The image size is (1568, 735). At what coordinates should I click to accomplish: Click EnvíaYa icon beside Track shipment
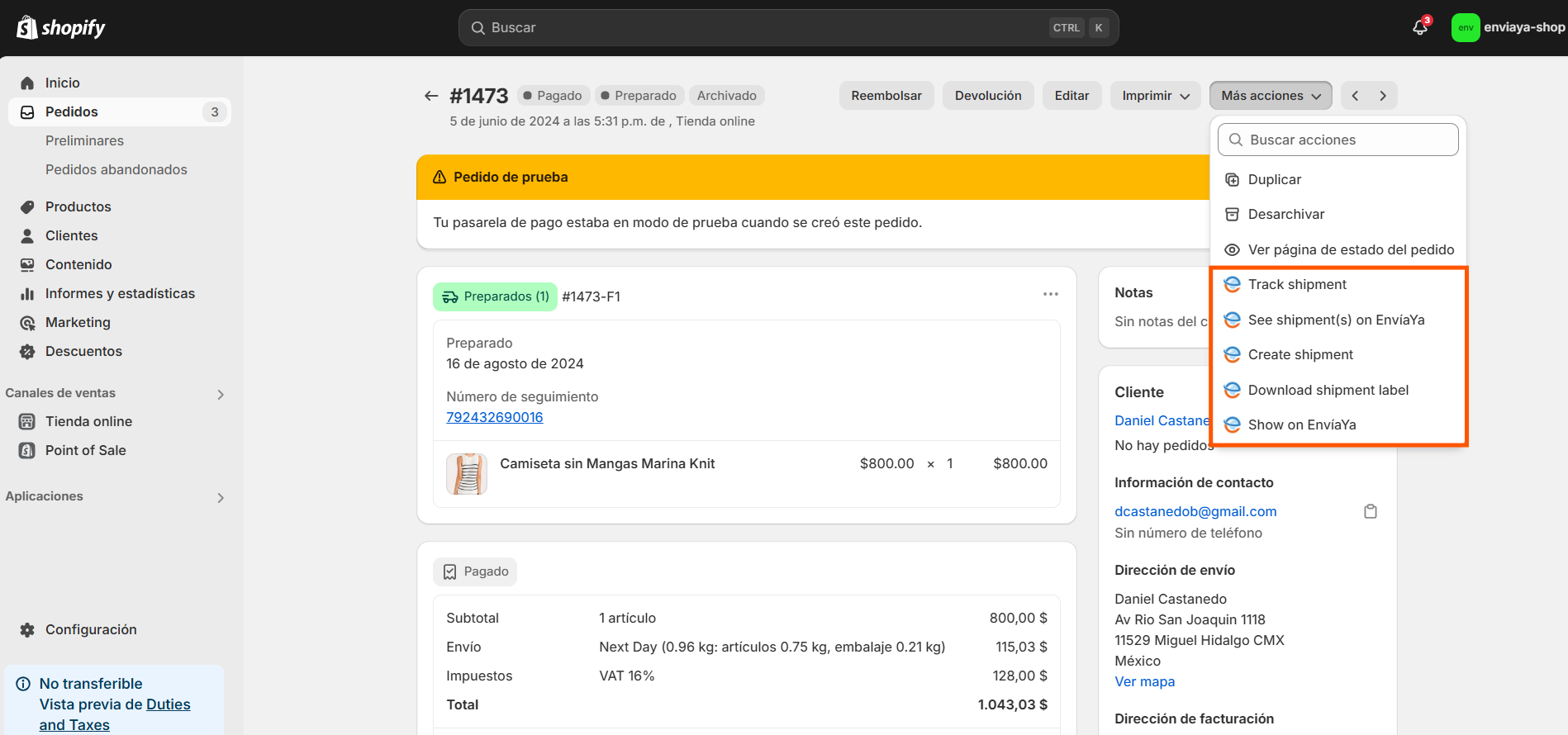[1232, 284]
